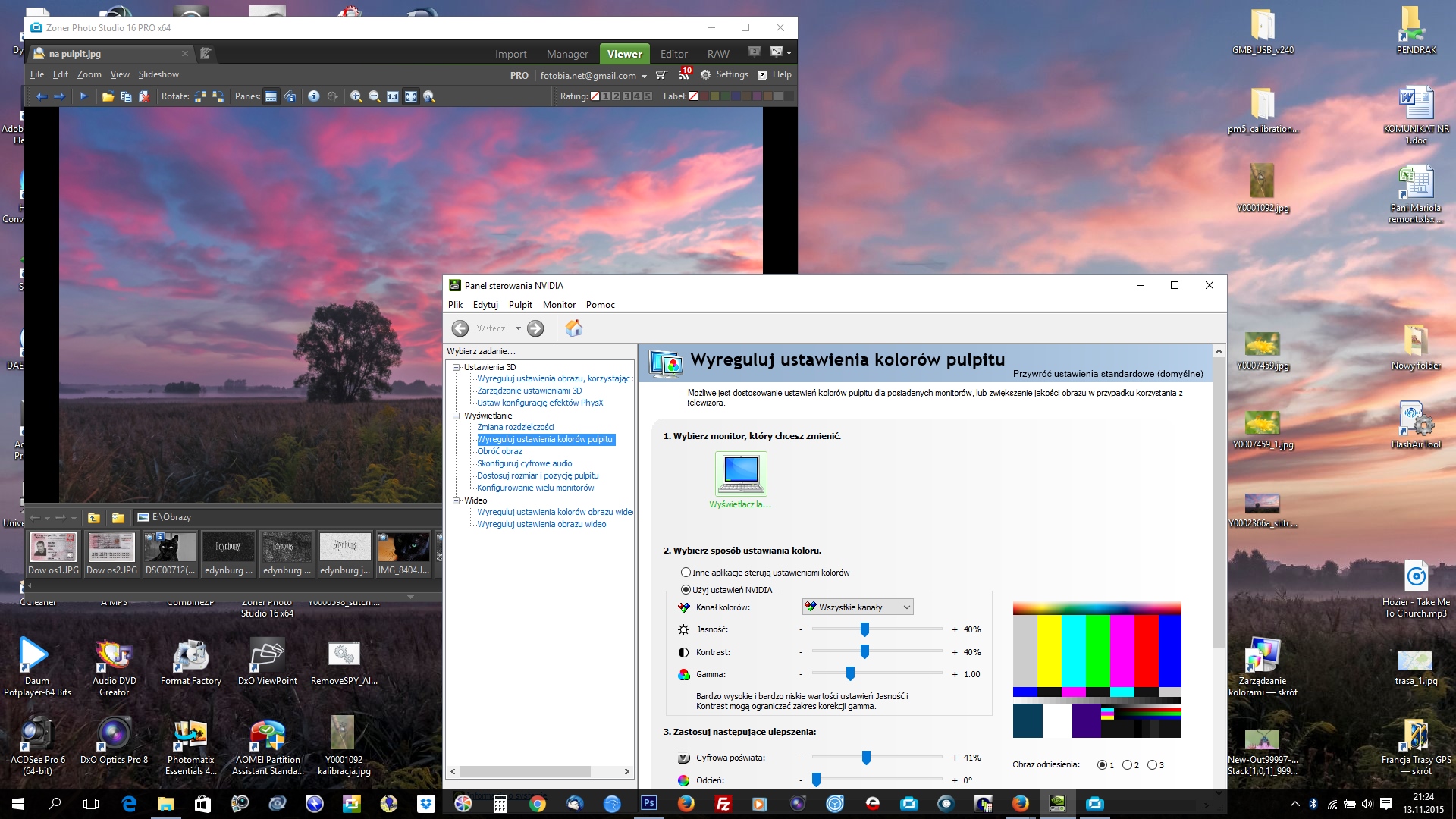Start slideshow with play arrow icon

tap(83, 96)
